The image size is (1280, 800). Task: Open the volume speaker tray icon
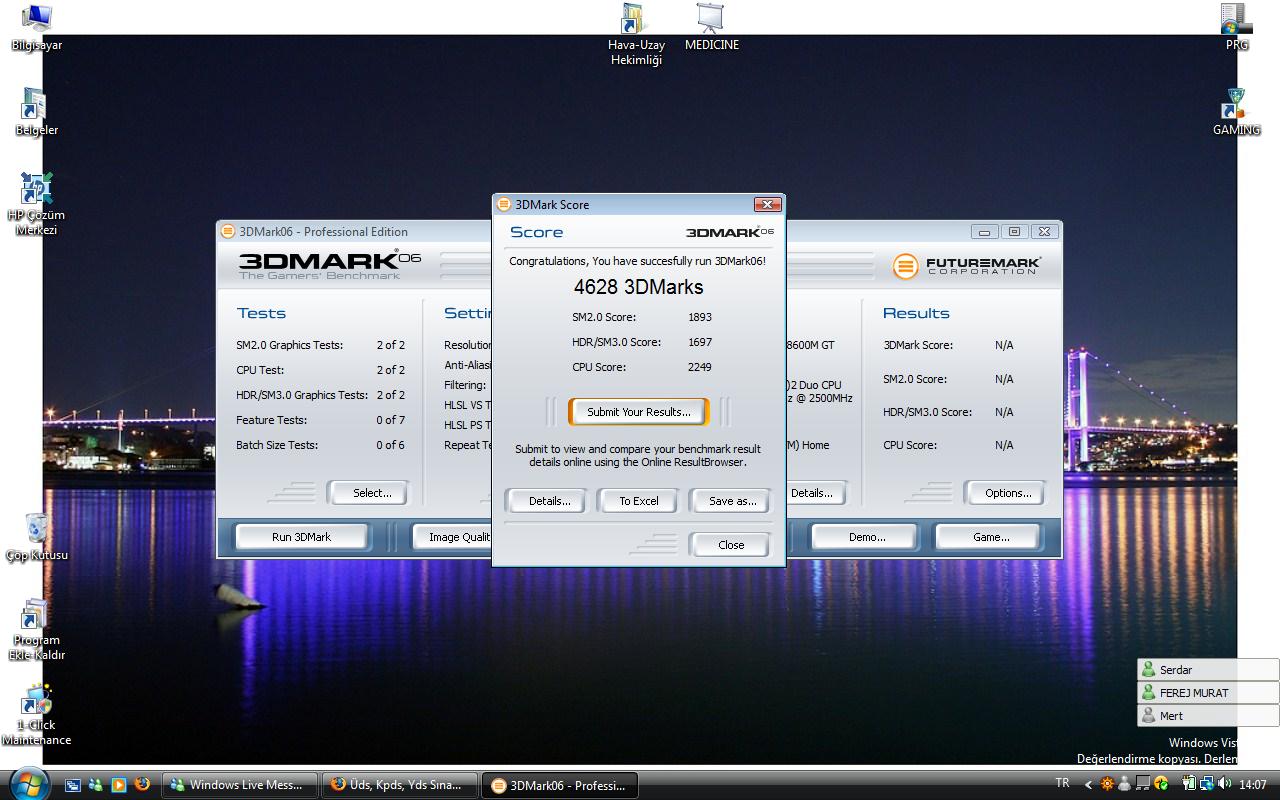point(1224,784)
